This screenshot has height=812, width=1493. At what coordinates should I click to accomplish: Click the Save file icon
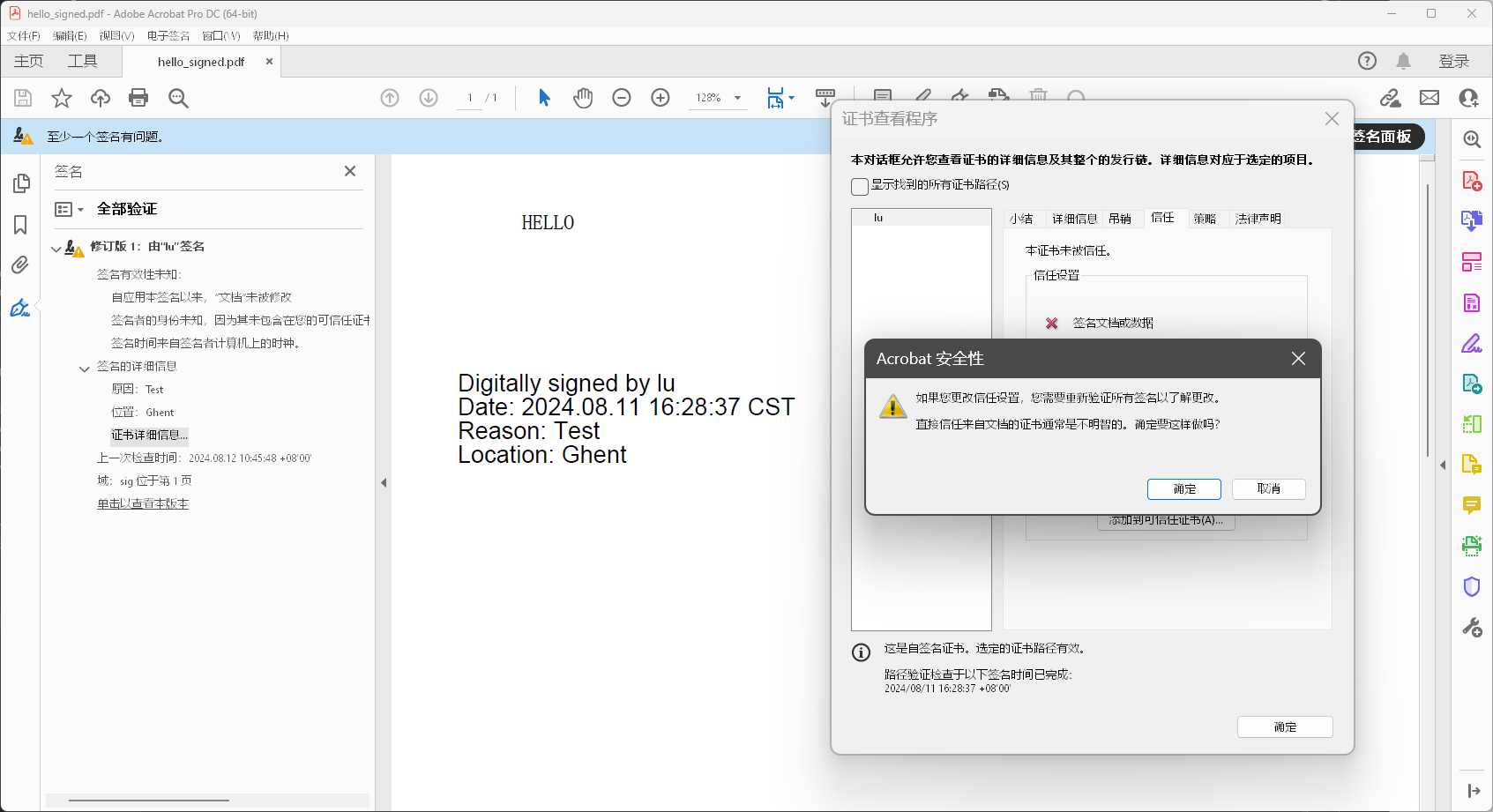[23, 98]
